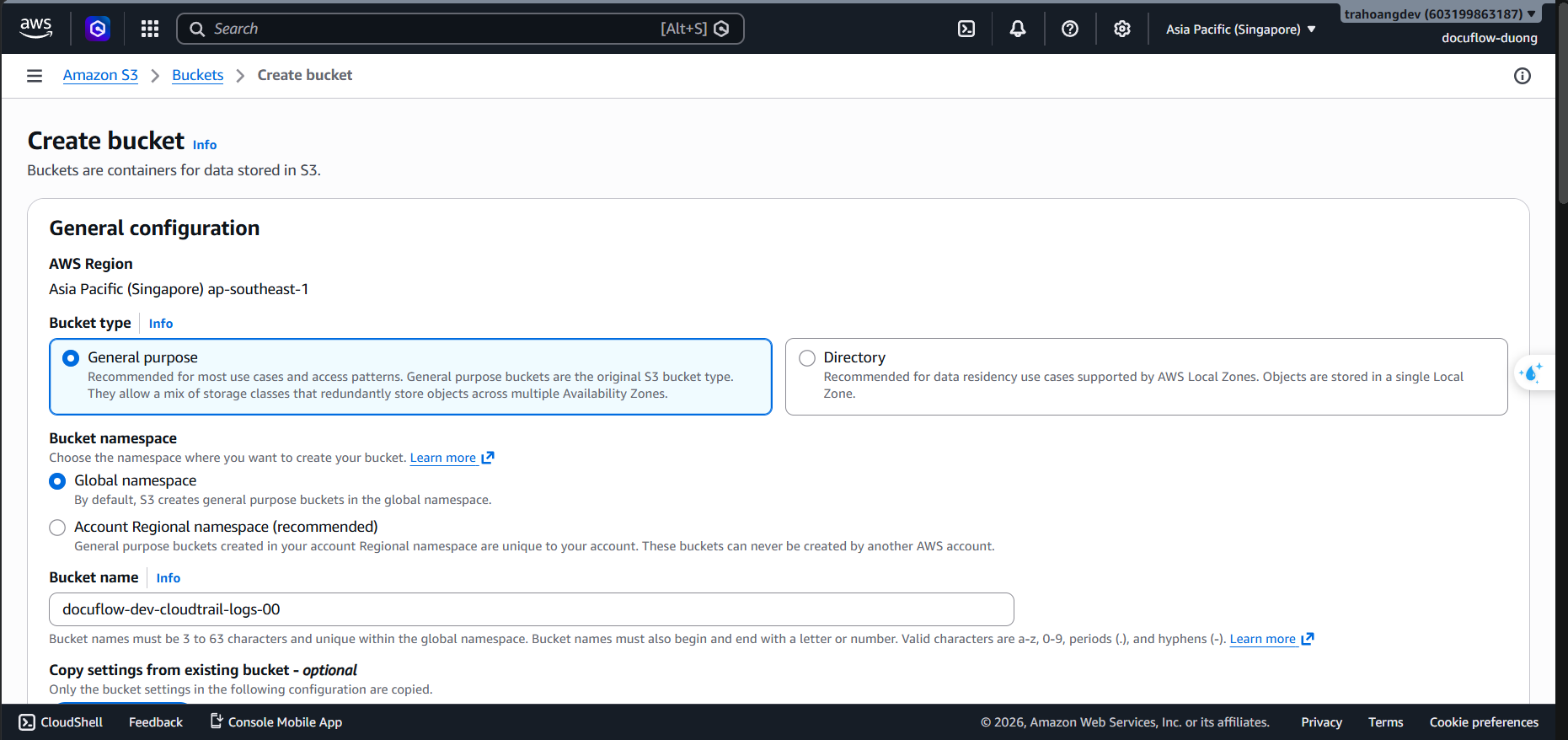Open the side navigation hamburger menu
The image size is (1568, 740).
[35, 76]
